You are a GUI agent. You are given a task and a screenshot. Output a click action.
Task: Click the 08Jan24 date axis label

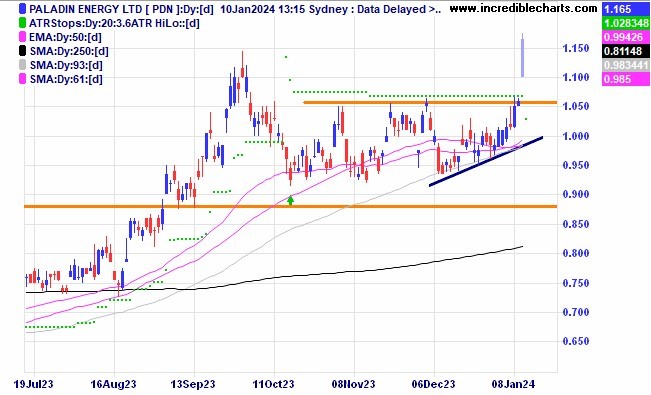(x=514, y=384)
